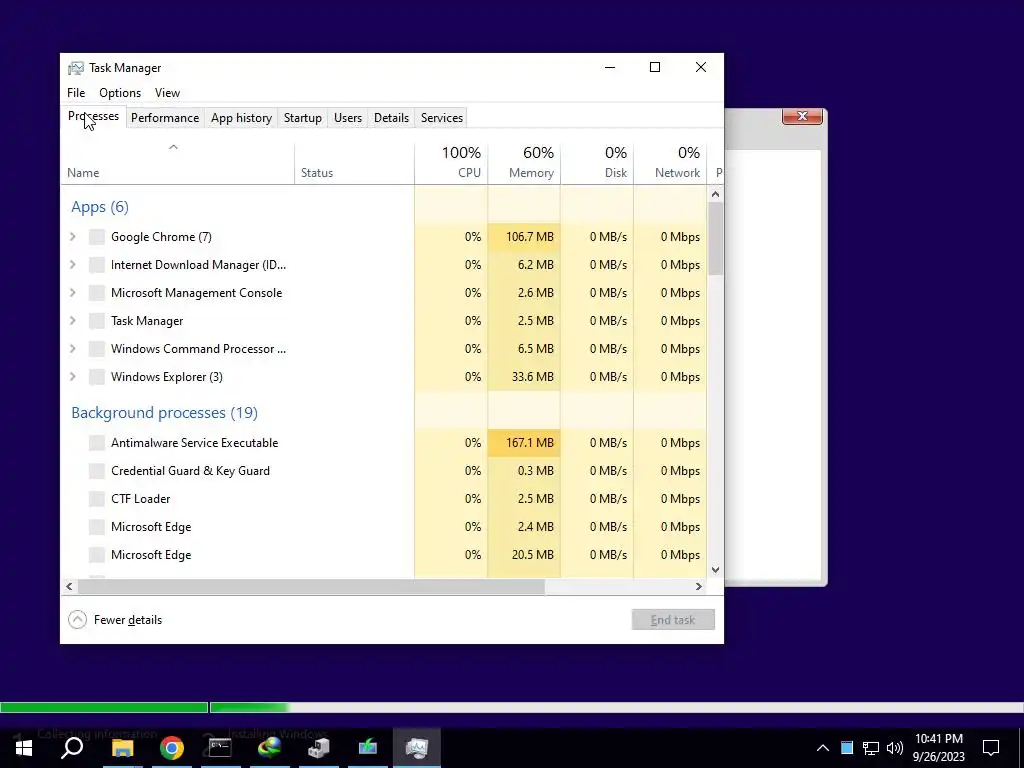This screenshot has width=1024, height=768.
Task: Switch to the Startup tab
Action: [302, 118]
